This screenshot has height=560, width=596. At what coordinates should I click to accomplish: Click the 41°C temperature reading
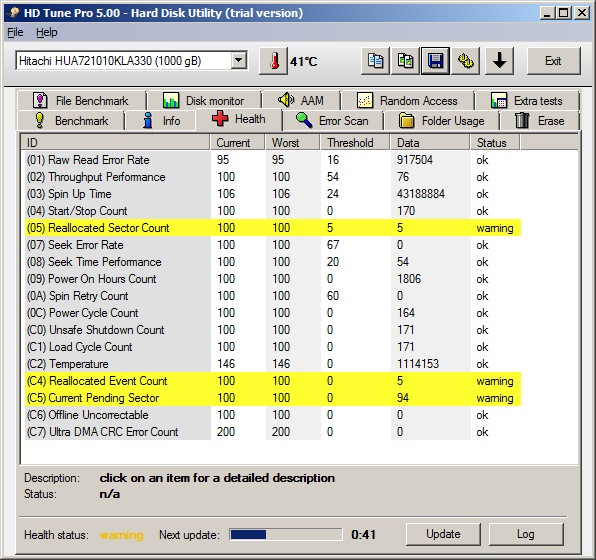tap(303, 62)
